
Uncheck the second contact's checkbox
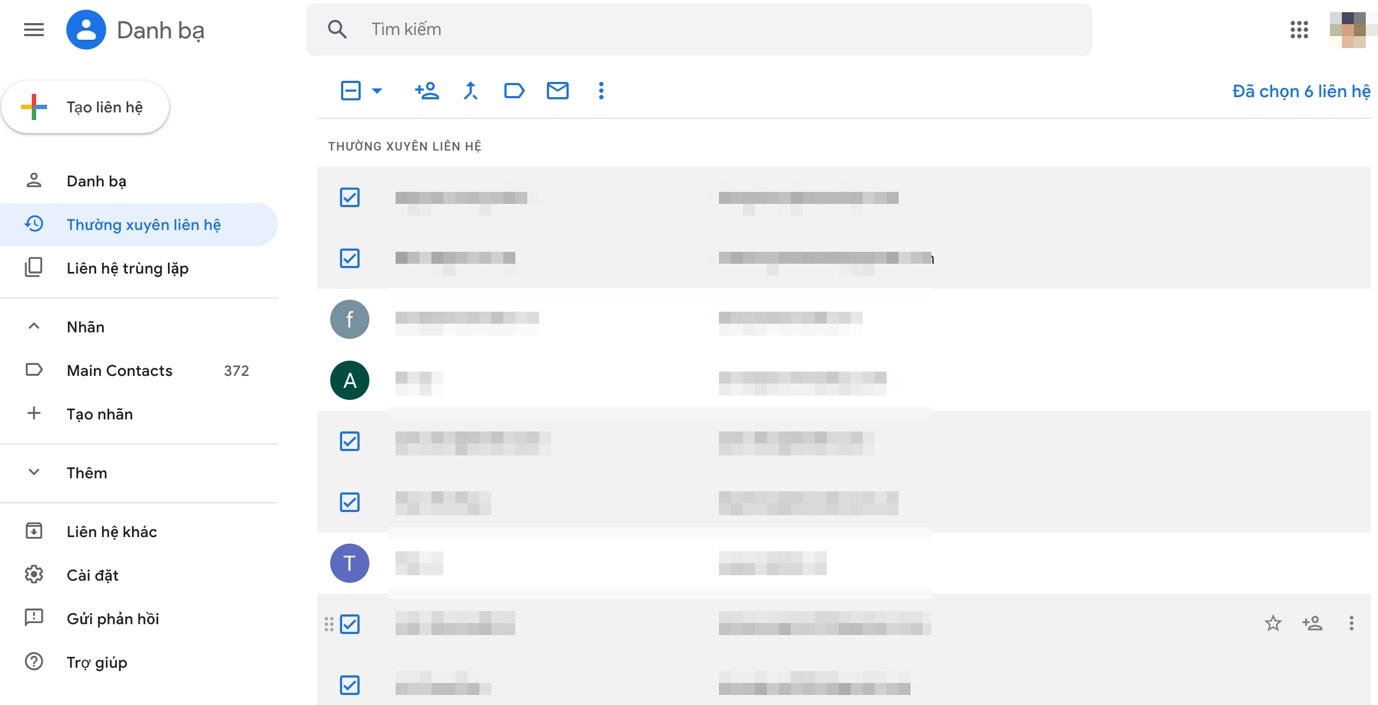350,259
